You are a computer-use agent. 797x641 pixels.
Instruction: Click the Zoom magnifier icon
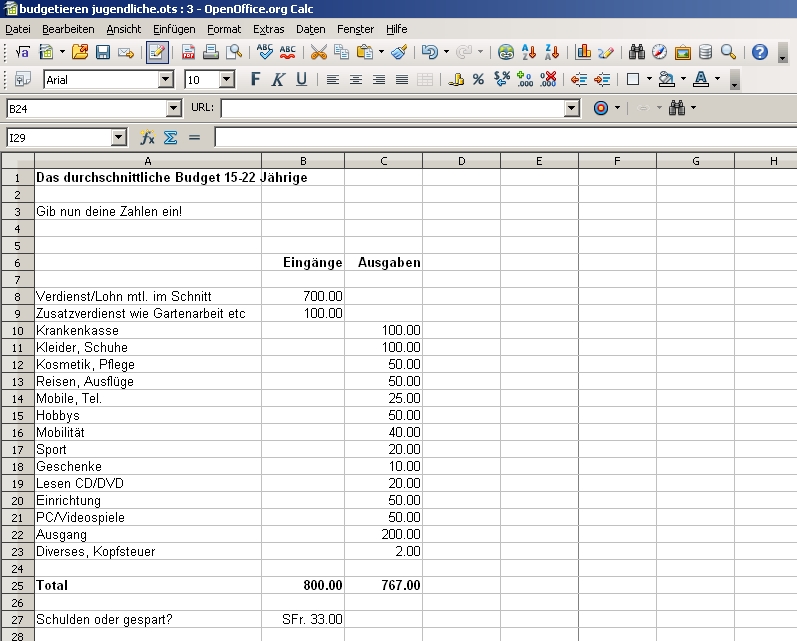click(728, 52)
